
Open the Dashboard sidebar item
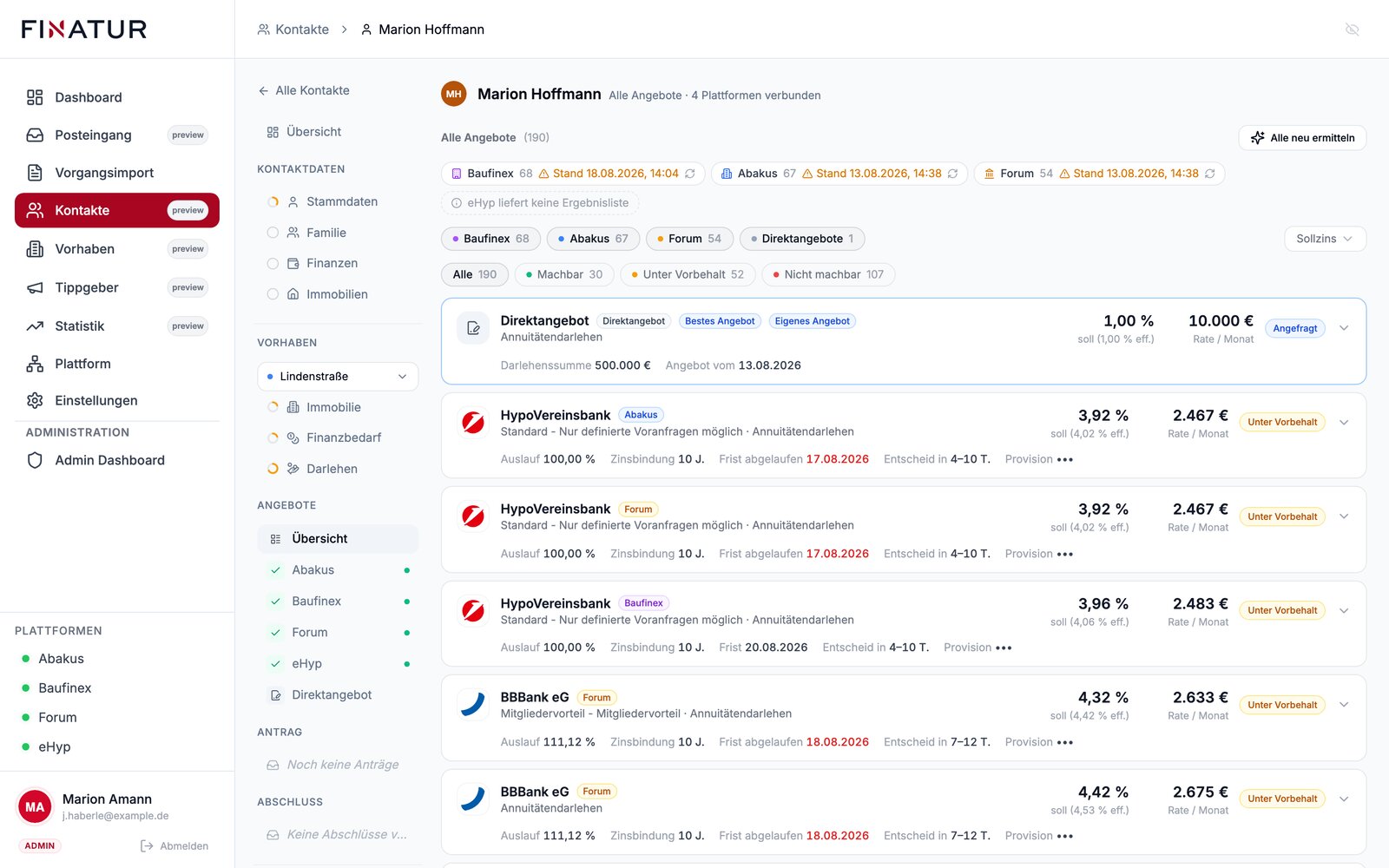[117, 97]
